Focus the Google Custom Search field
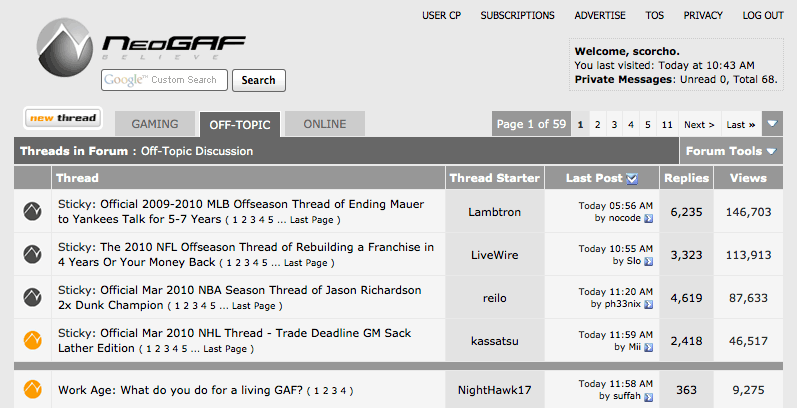This screenshot has height=408, width=797. [x=164, y=80]
